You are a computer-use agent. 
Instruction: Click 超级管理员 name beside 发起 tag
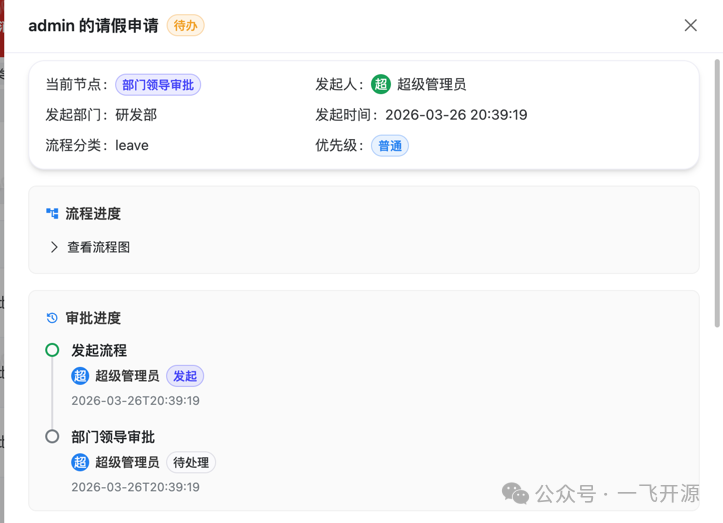click(x=127, y=376)
